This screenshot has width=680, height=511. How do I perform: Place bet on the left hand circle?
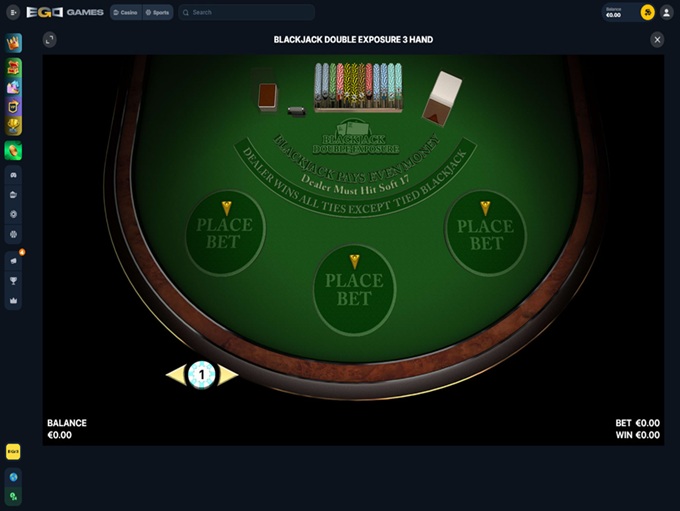225,233
